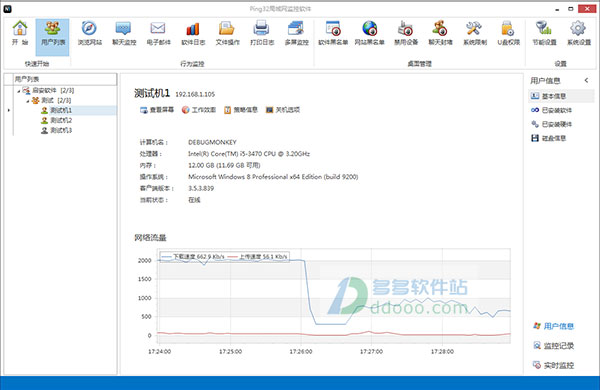Screen dimensions: 600x390
Task: Open 打印日志 printer icon
Action: pyautogui.click(x=261, y=29)
